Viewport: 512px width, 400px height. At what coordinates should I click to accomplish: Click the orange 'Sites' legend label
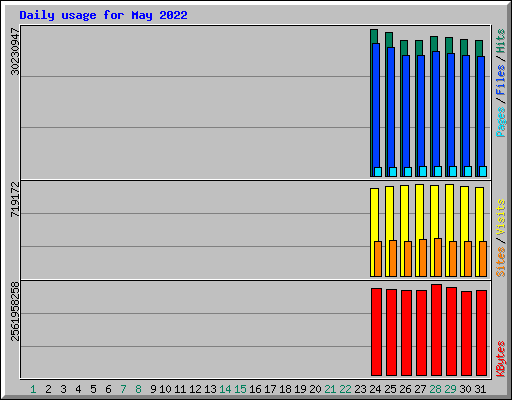(x=500, y=262)
